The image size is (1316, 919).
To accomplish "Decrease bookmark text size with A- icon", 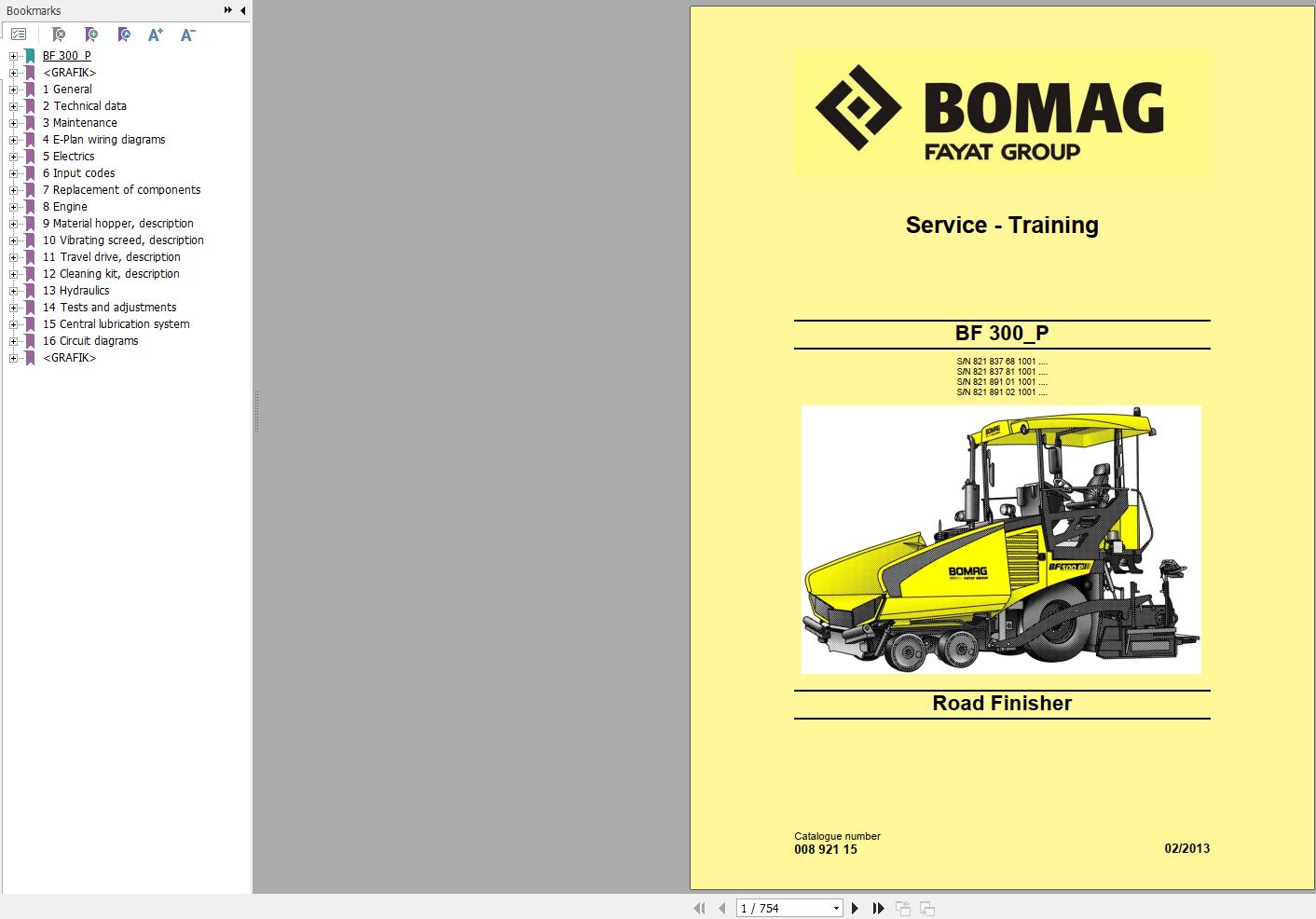I will click(x=187, y=34).
